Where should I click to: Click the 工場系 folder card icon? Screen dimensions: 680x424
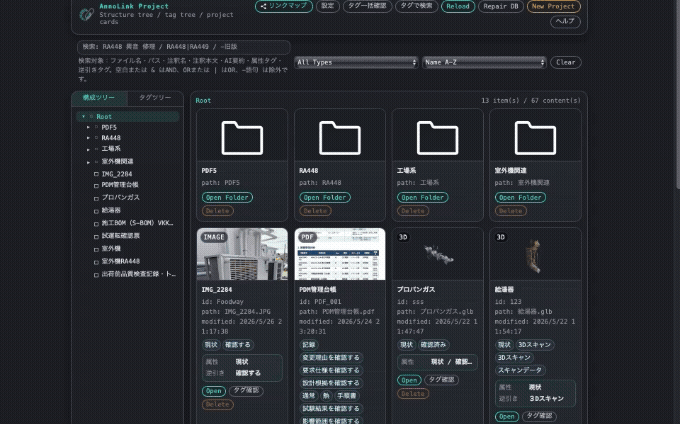(437, 138)
